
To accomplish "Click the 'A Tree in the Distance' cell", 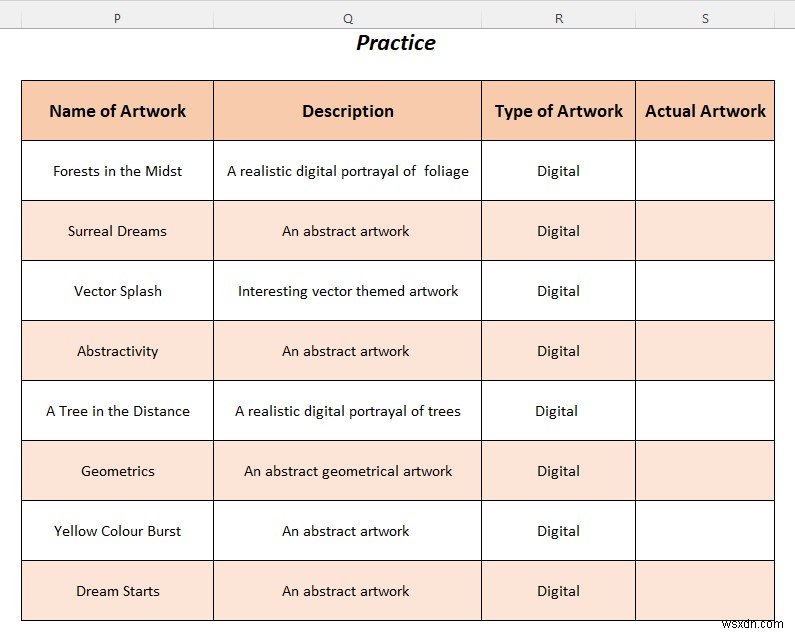I will click(x=118, y=411).
